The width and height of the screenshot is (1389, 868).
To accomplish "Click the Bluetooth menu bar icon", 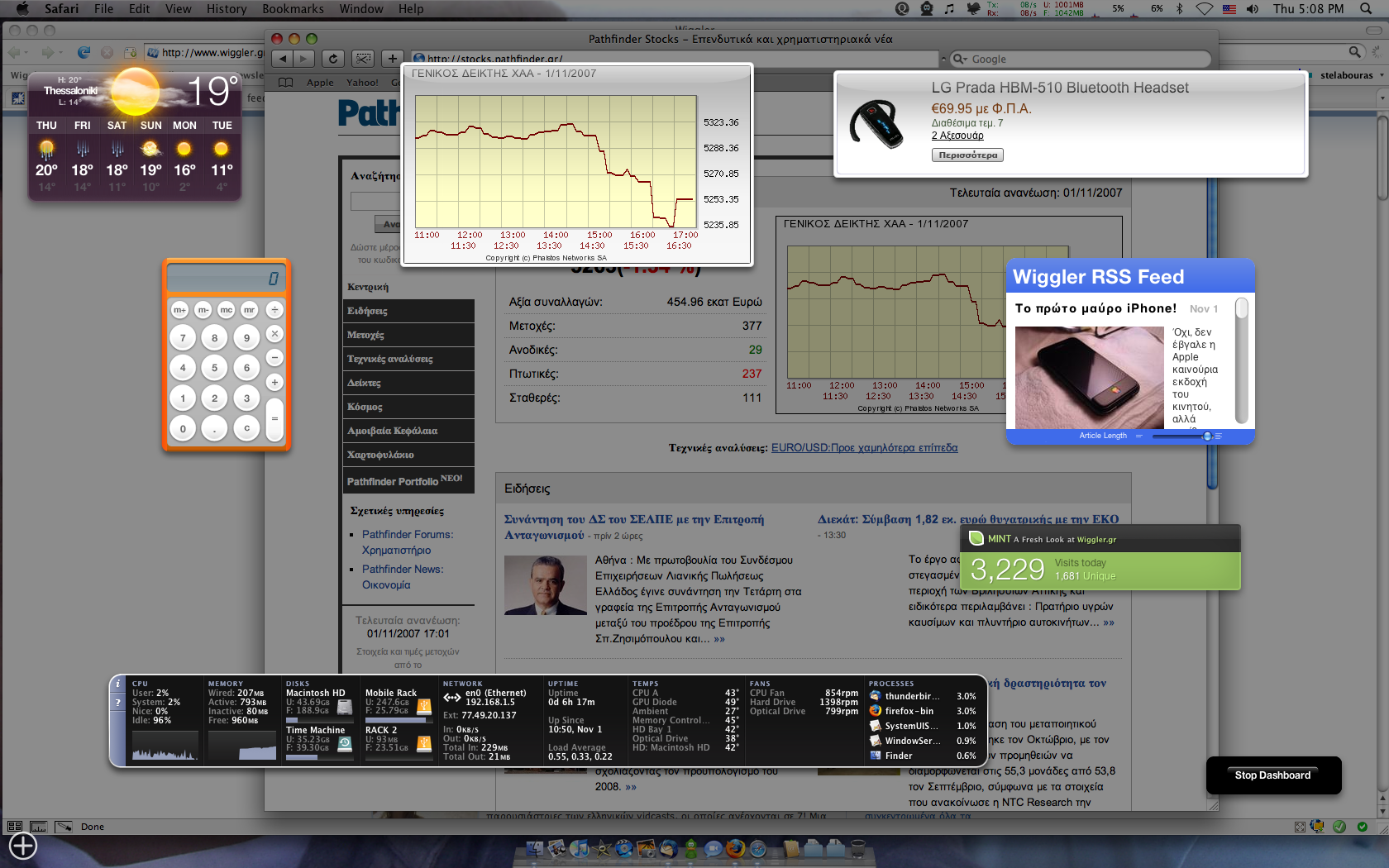I will [1181, 9].
